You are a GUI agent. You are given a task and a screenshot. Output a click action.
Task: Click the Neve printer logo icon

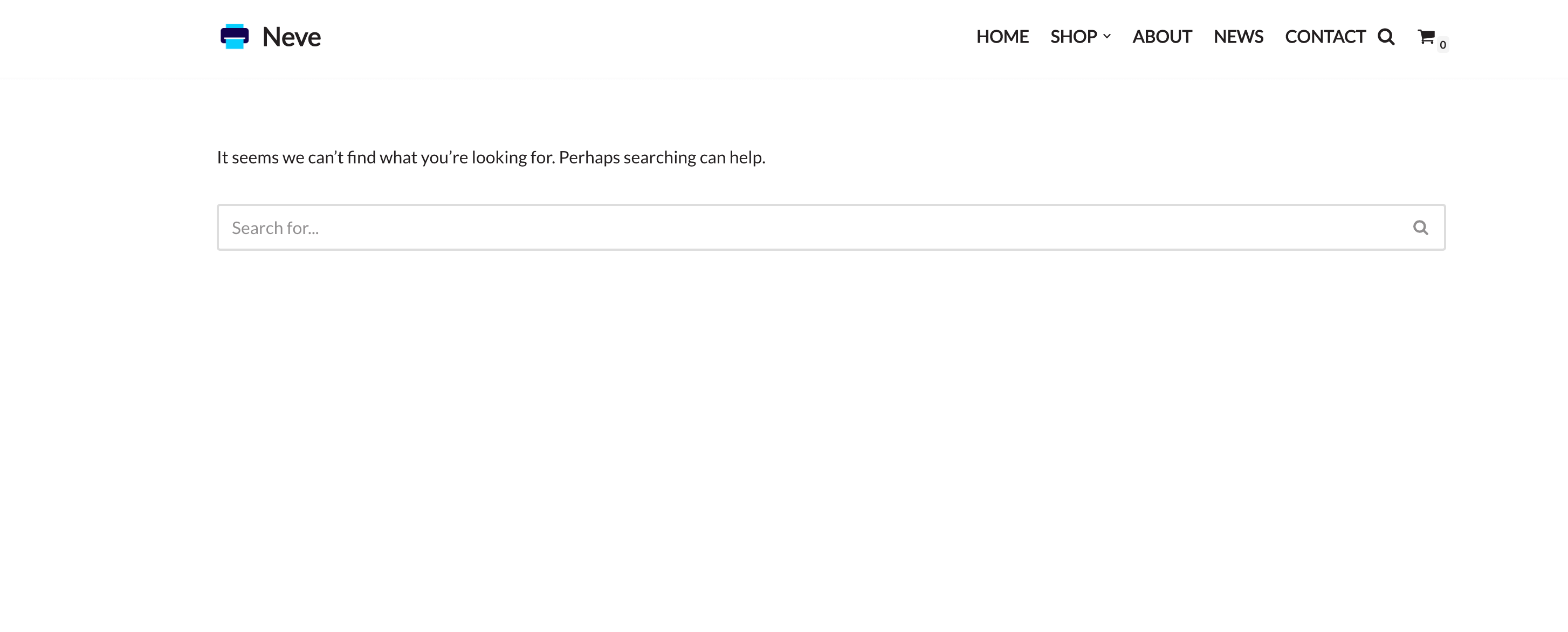[235, 37]
